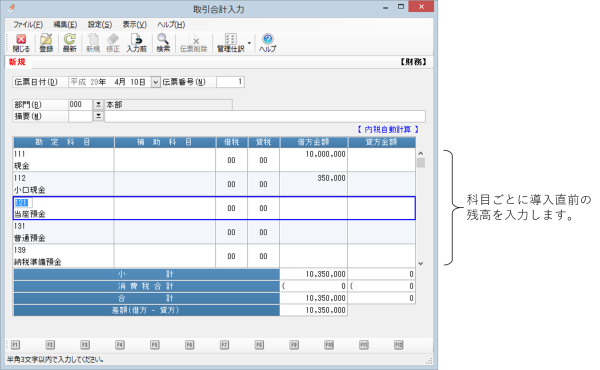Click the F12 function key button

[398, 345]
